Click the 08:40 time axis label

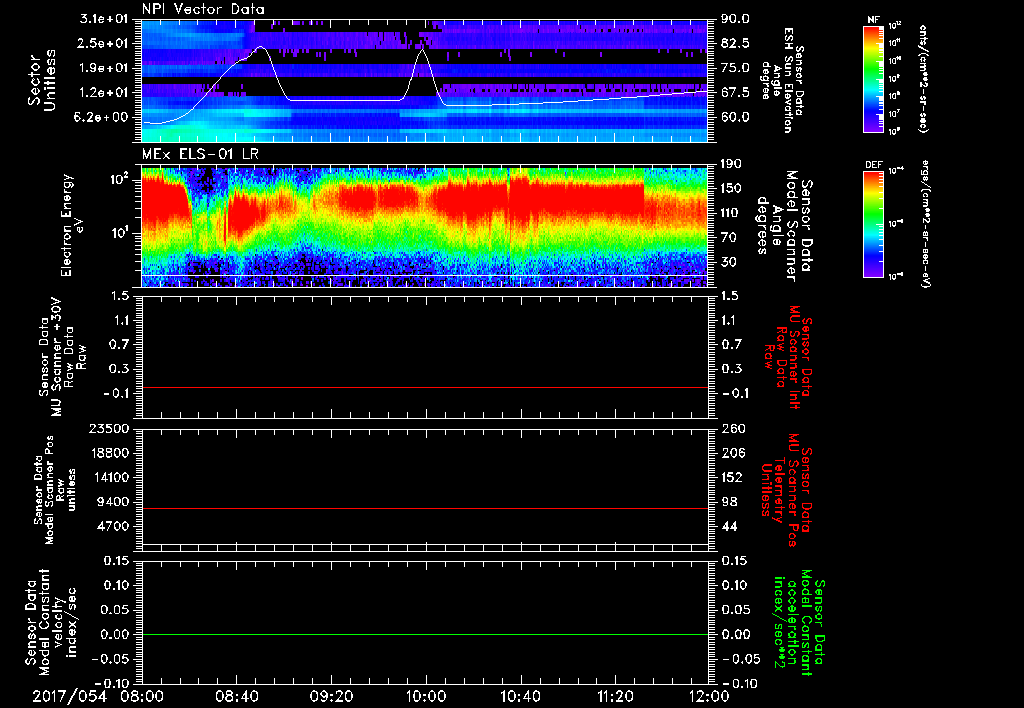pos(236,696)
